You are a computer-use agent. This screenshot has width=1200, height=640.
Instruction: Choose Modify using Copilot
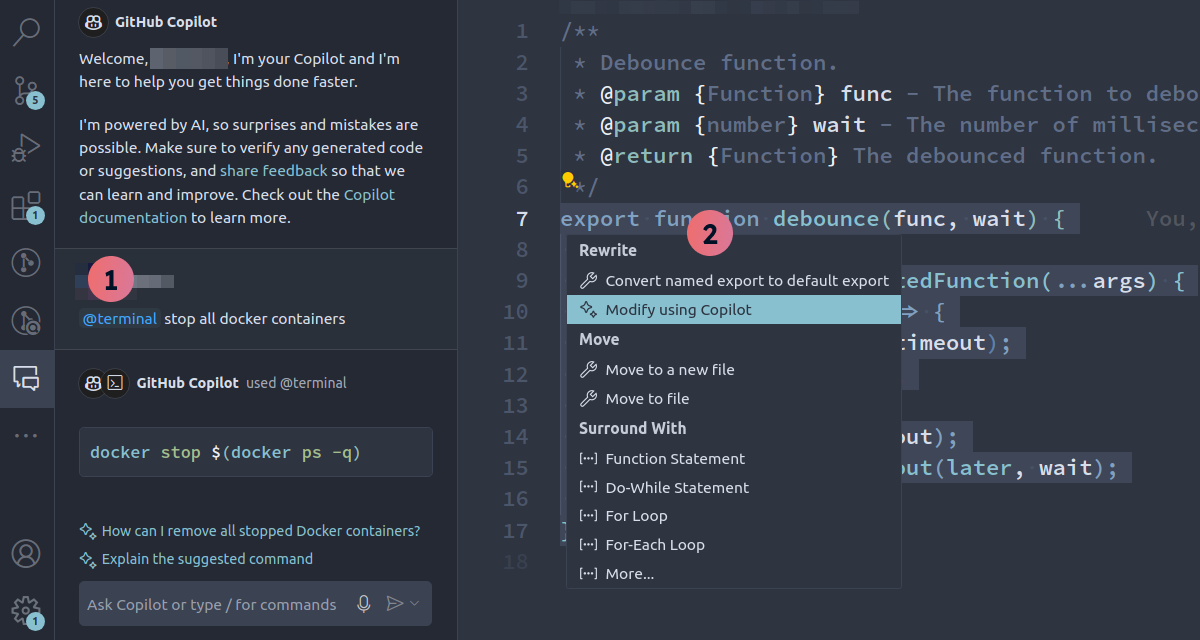734,310
